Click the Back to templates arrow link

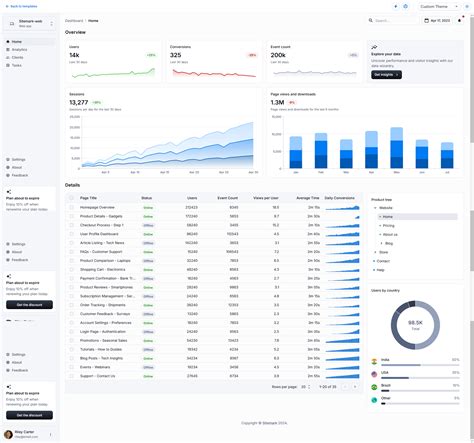click(21, 6)
